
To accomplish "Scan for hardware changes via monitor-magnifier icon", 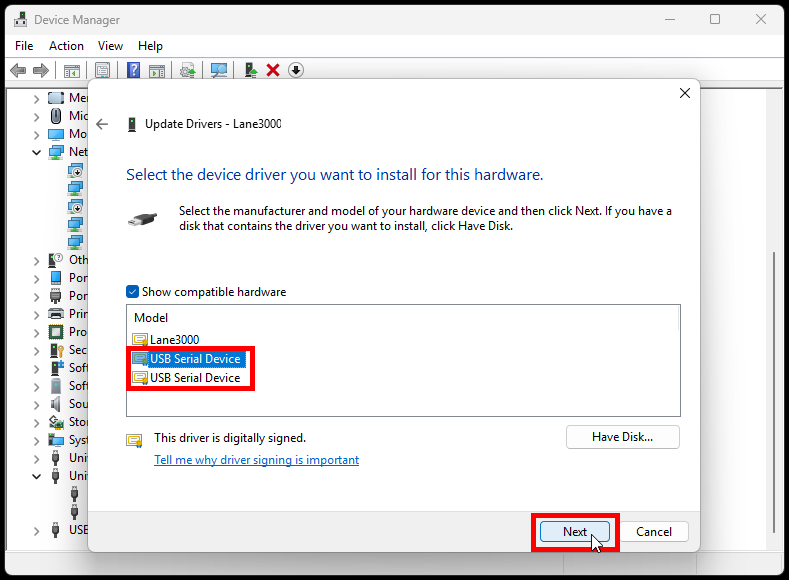I will point(219,70).
